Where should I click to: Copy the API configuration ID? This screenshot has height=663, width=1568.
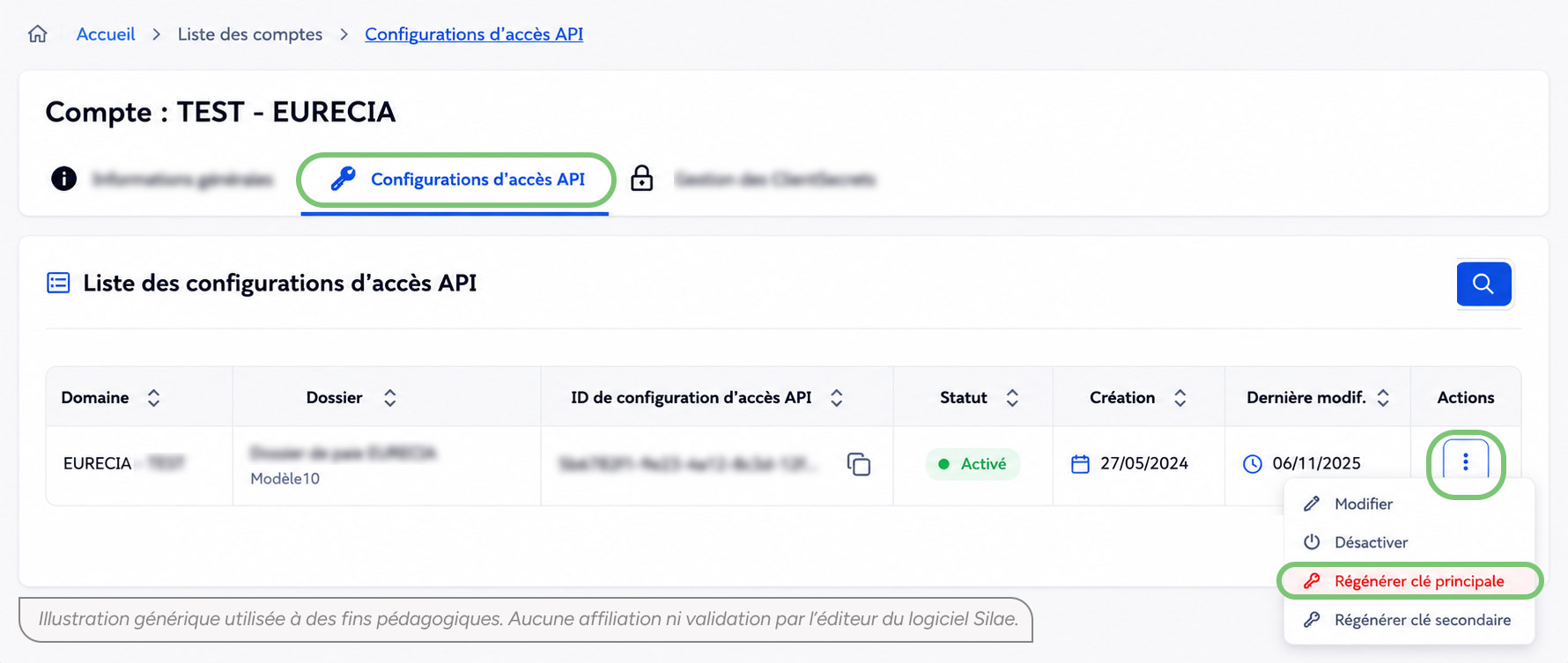(x=859, y=464)
